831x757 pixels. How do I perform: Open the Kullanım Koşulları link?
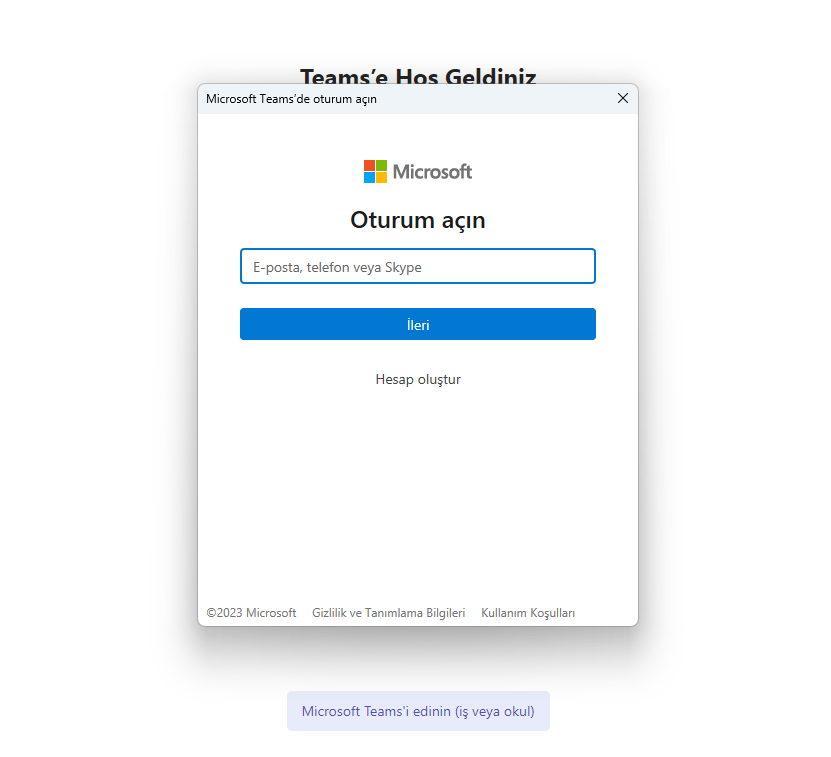(x=528, y=613)
